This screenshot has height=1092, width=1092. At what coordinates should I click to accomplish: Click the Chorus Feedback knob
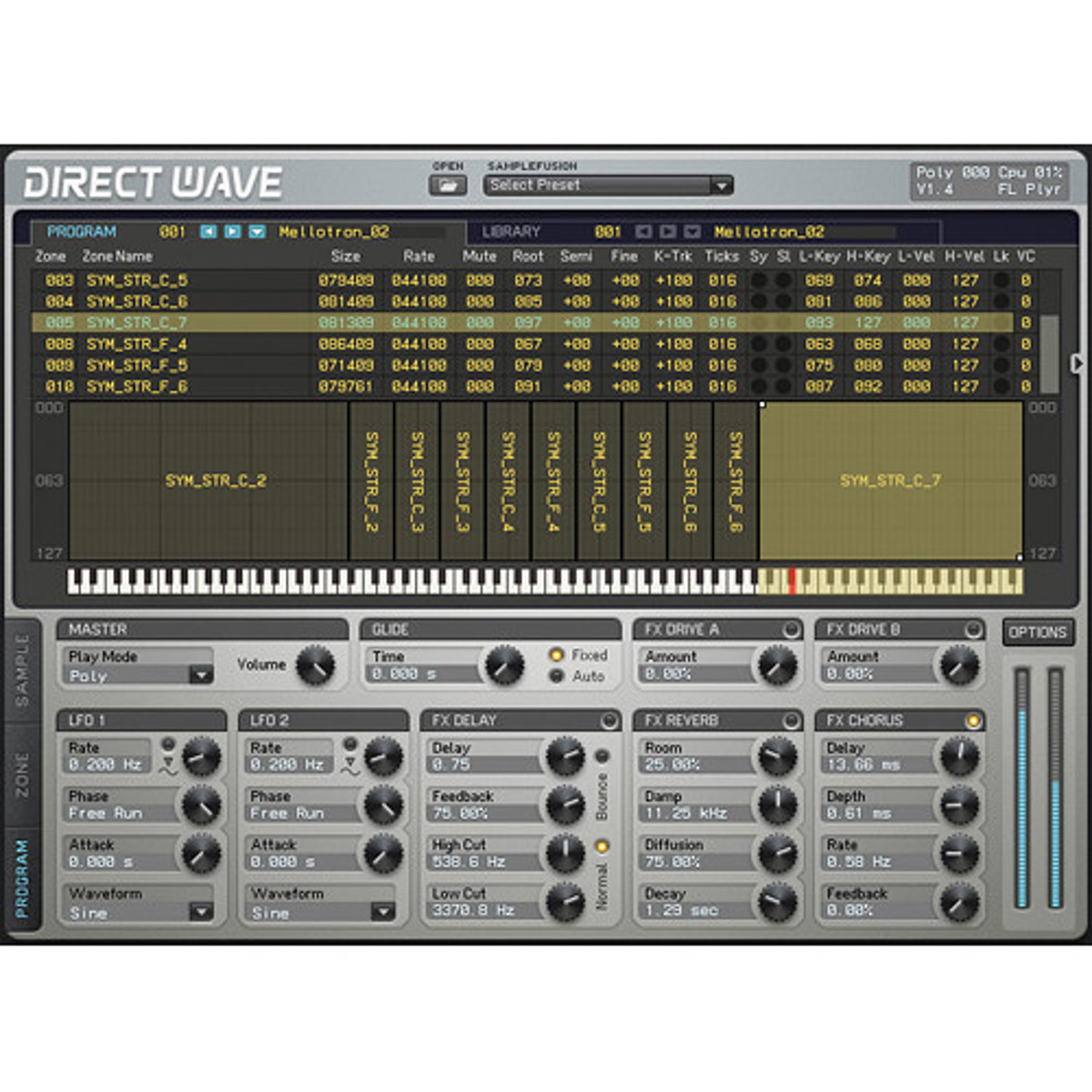pos(959,902)
